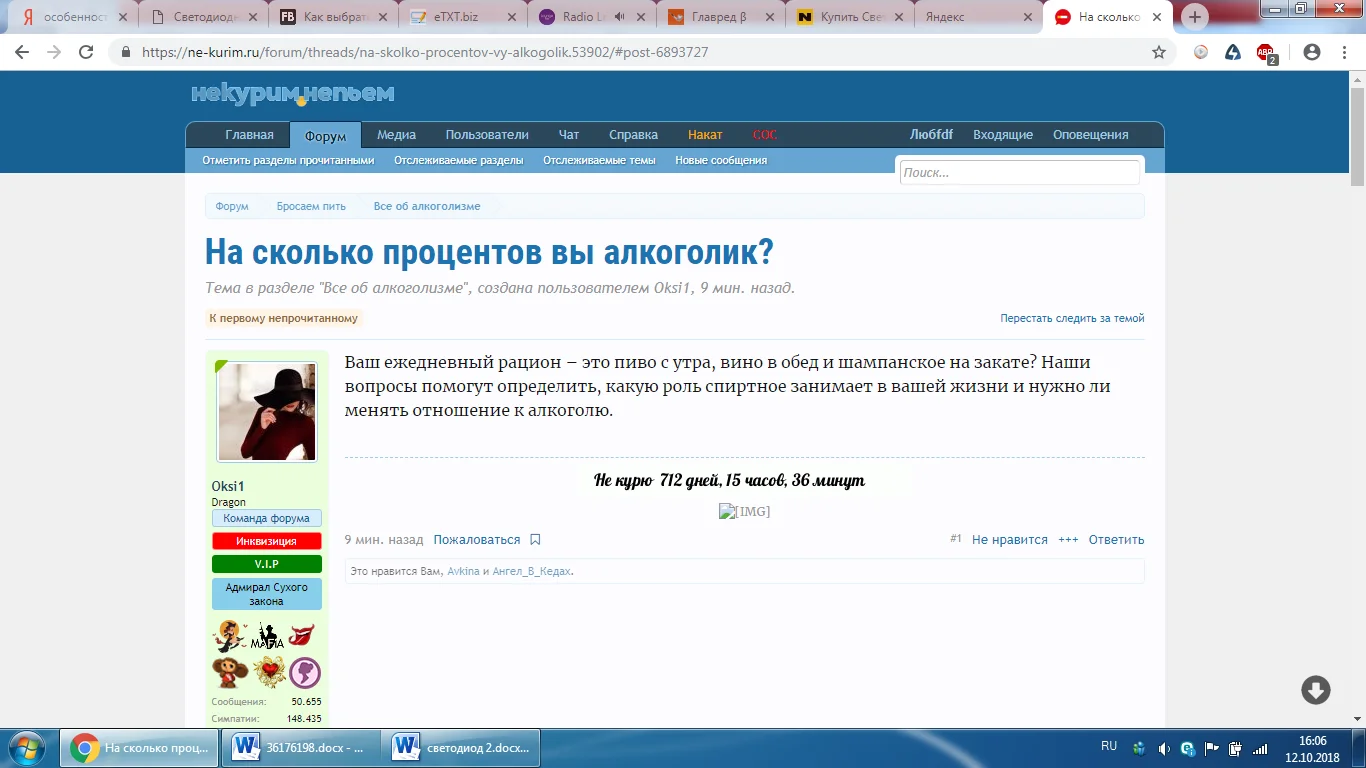Click the scroll-down arrow circle icon
This screenshot has height=768, width=1366.
[1315, 690]
